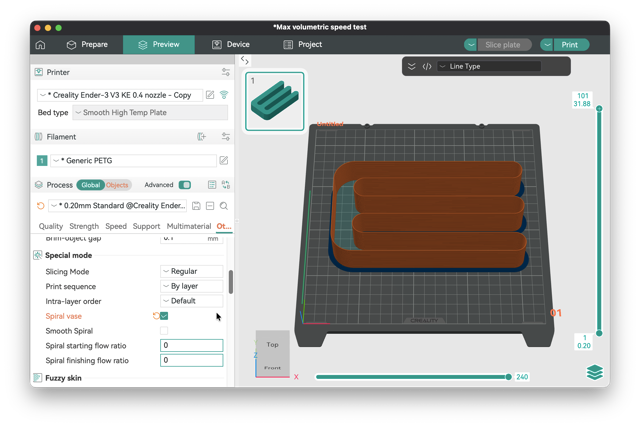Image resolution: width=640 pixels, height=427 pixels.
Task: Uncheck the Spiral vase checkbox
Action: tap(164, 316)
